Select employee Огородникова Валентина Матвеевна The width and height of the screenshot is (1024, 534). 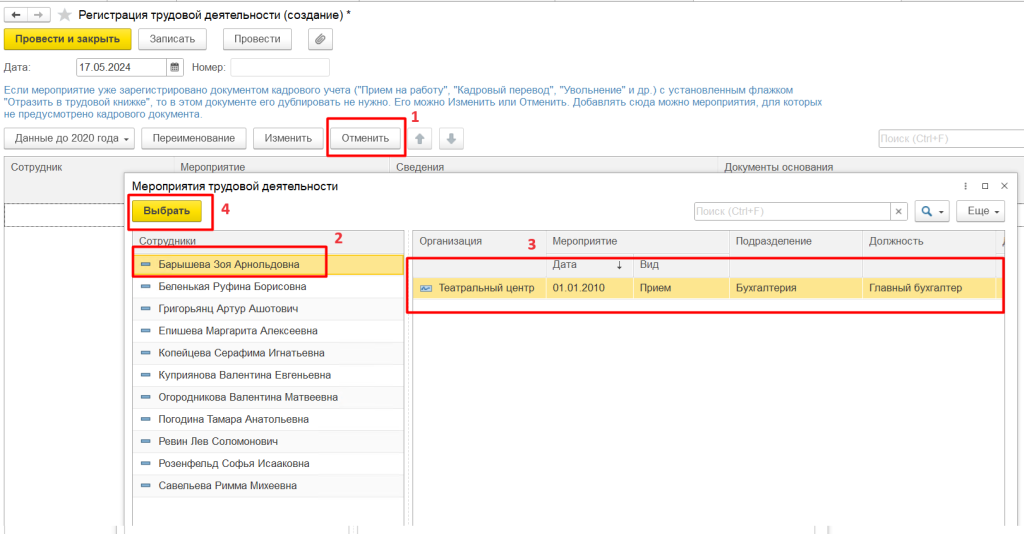point(268,398)
